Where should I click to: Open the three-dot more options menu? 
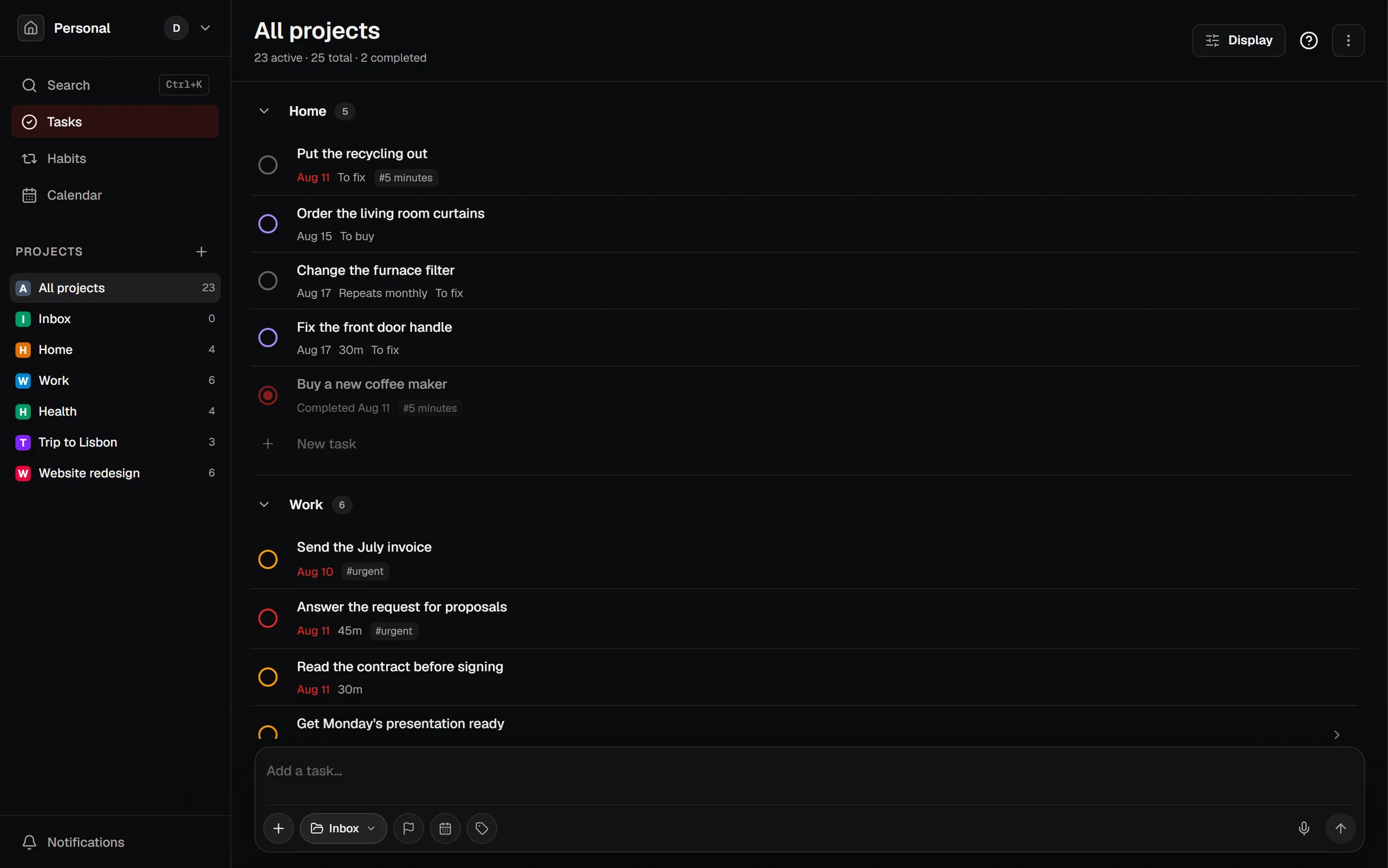tap(1348, 40)
